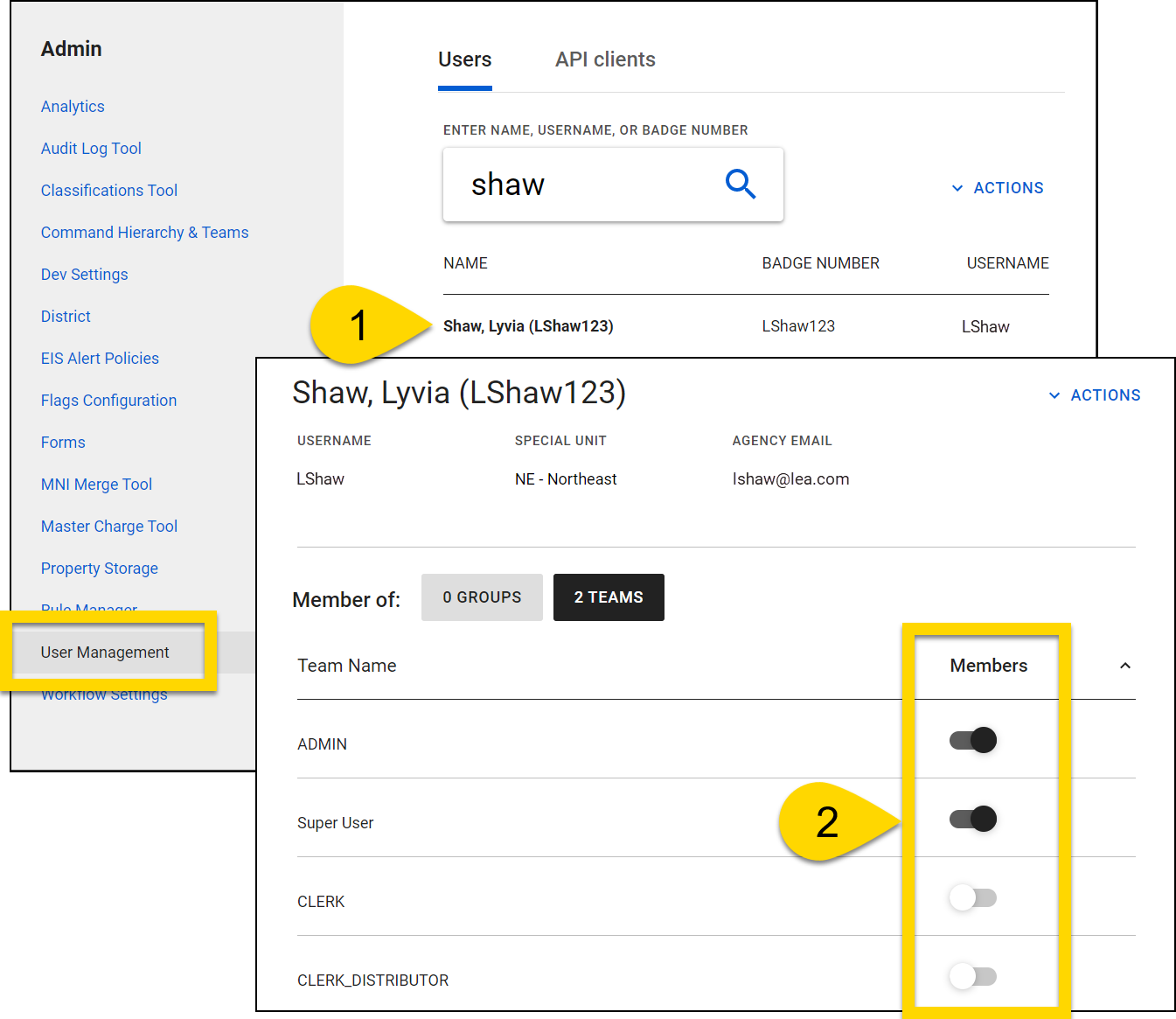1176x1019 pixels.
Task: Open the ACTIONS dropdown above the user list
Action: [x=997, y=187]
